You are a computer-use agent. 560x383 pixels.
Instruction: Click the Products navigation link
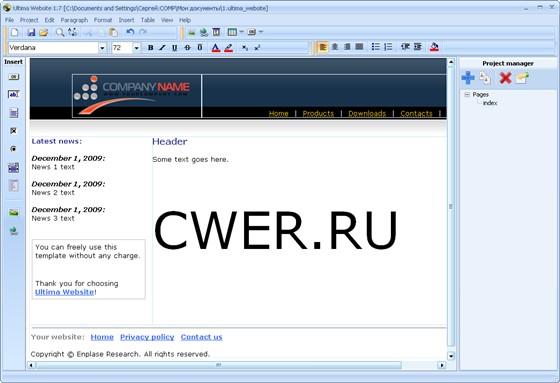click(318, 113)
